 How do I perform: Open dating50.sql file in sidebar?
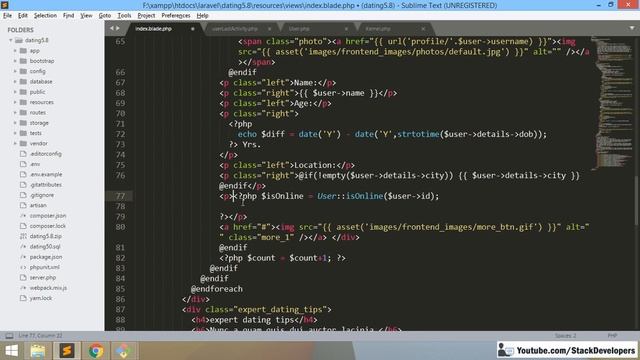45,247
